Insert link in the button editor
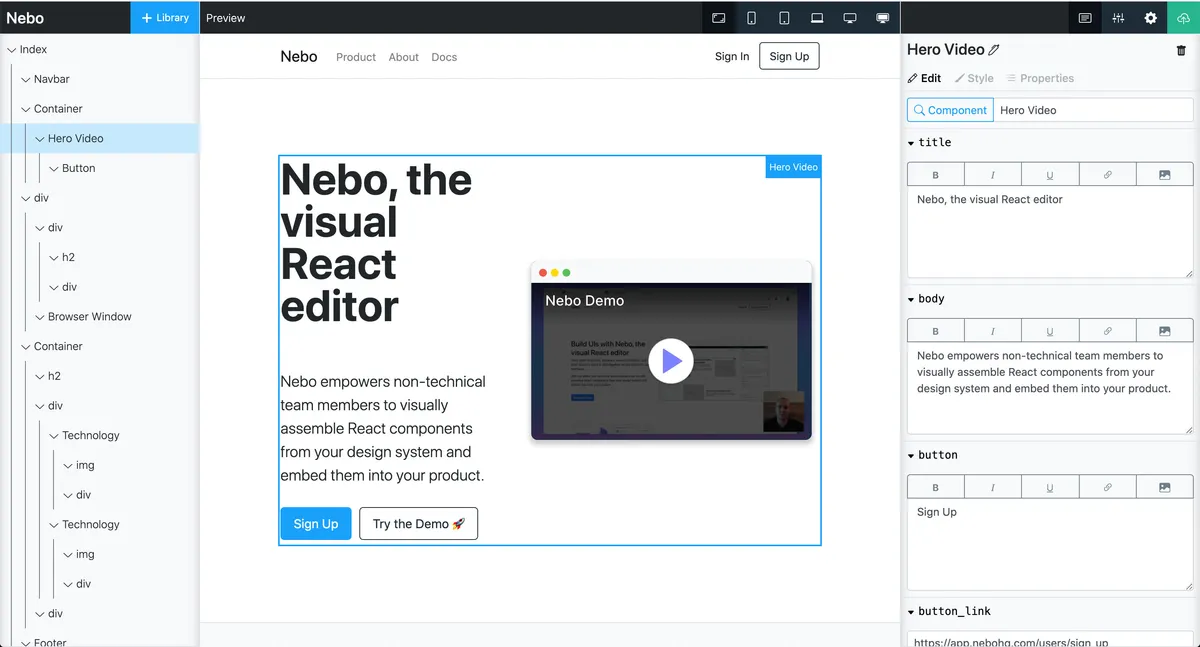This screenshot has width=1200, height=647. [1107, 487]
